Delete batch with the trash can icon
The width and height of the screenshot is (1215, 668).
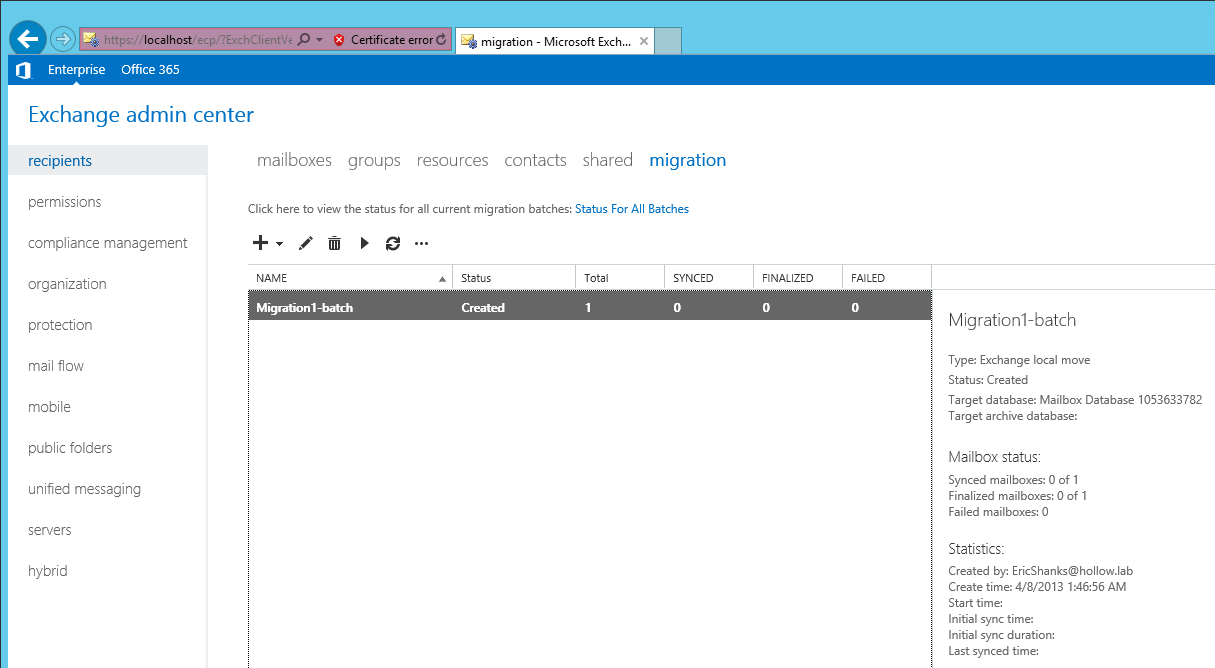click(x=335, y=243)
